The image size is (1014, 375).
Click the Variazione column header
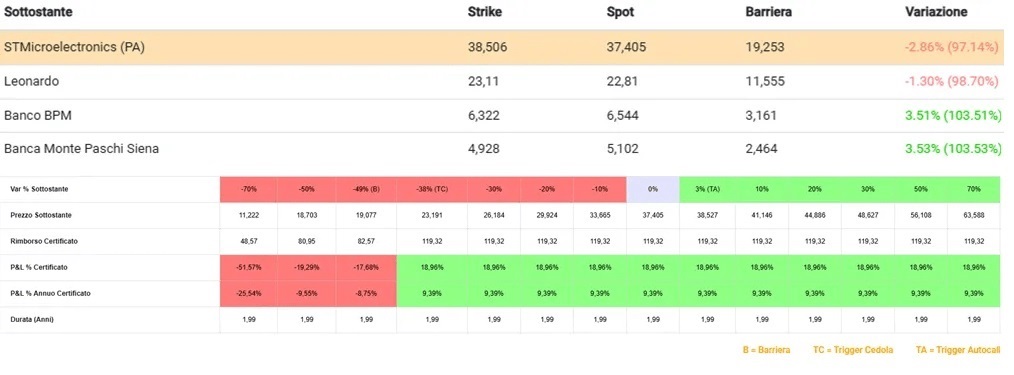pos(935,12)
